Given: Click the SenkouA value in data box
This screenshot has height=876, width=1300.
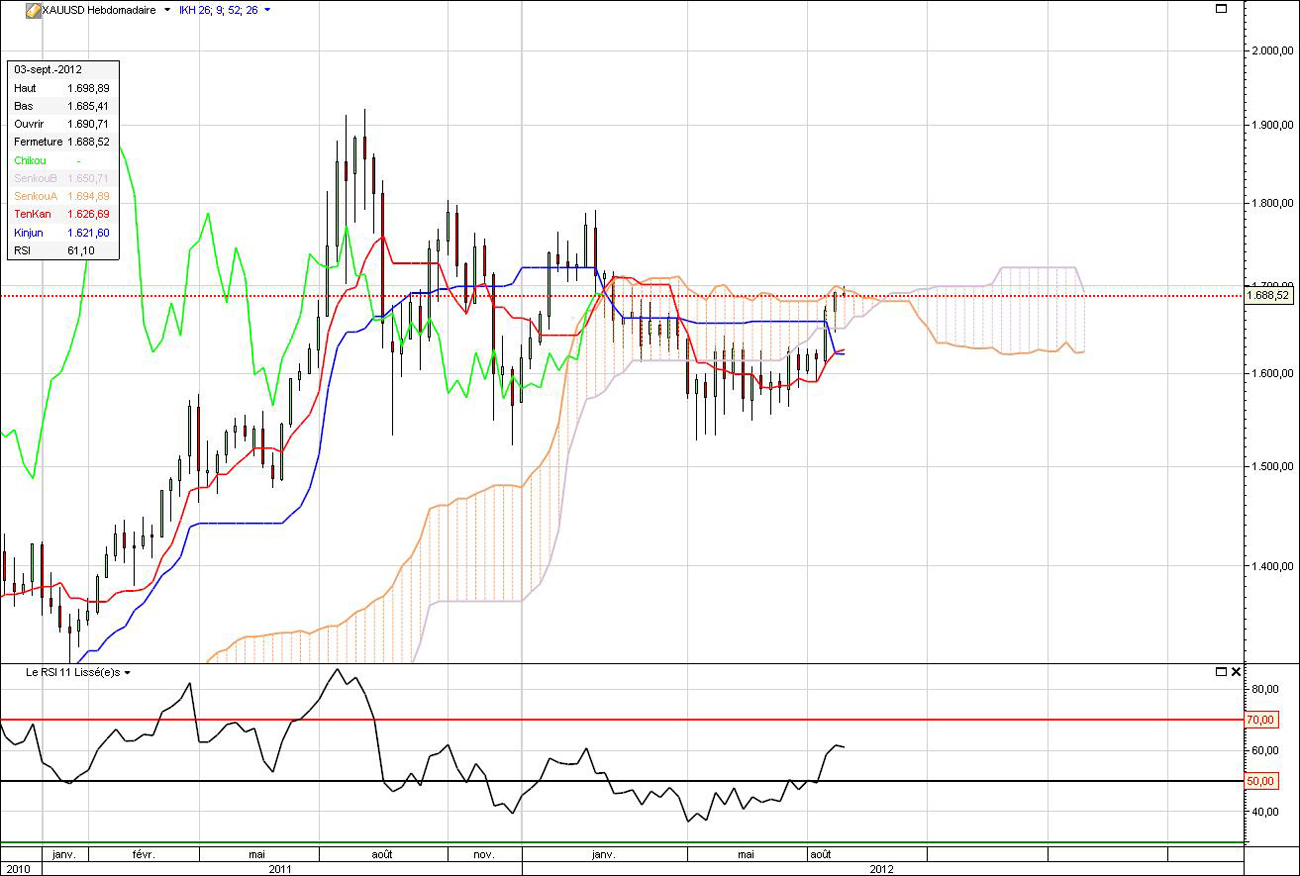Looking at the screenshot, I should [x=88, y=196].
